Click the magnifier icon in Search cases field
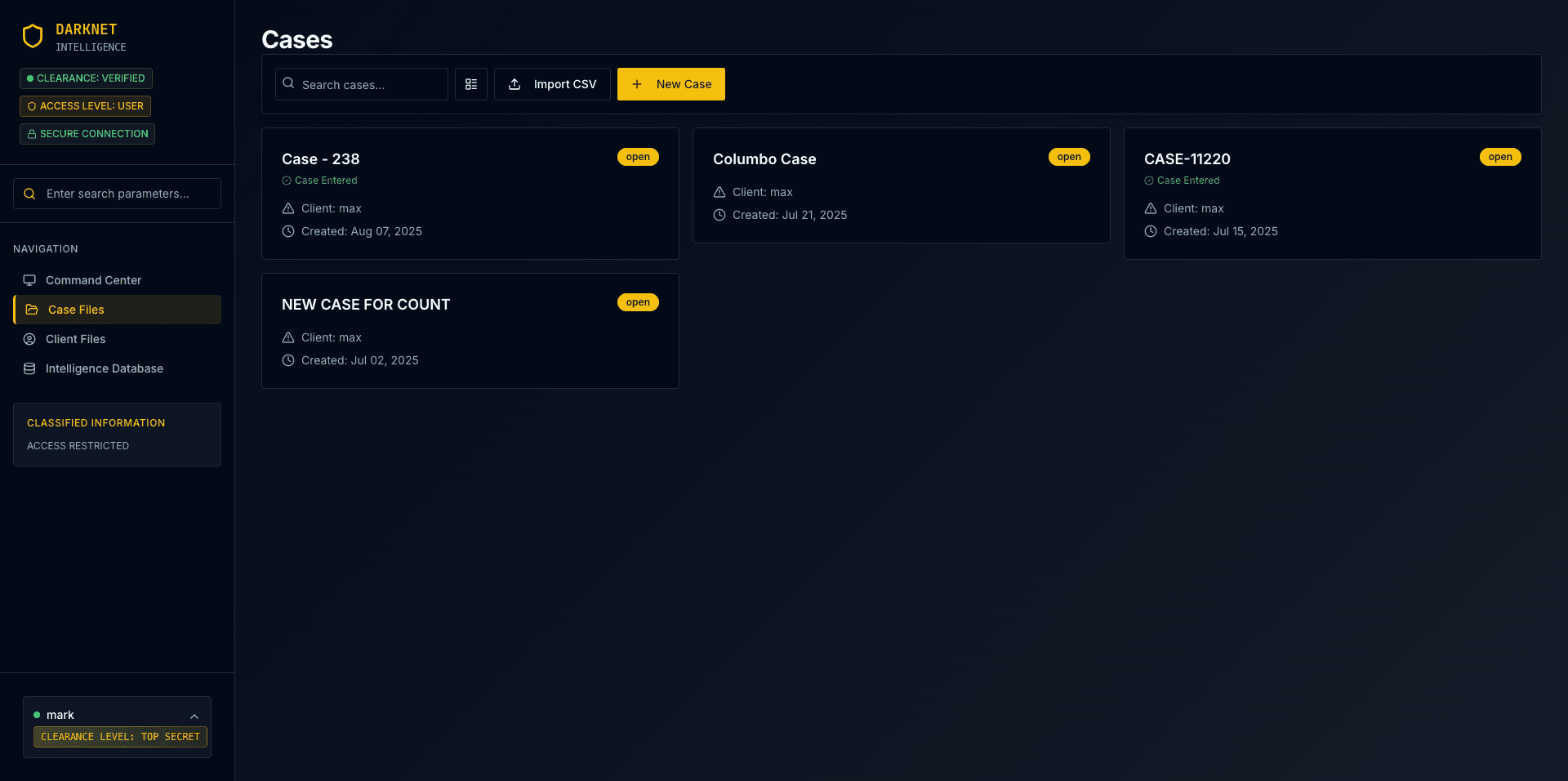This screenshot has width=1568, height=781. pos(288,83)
